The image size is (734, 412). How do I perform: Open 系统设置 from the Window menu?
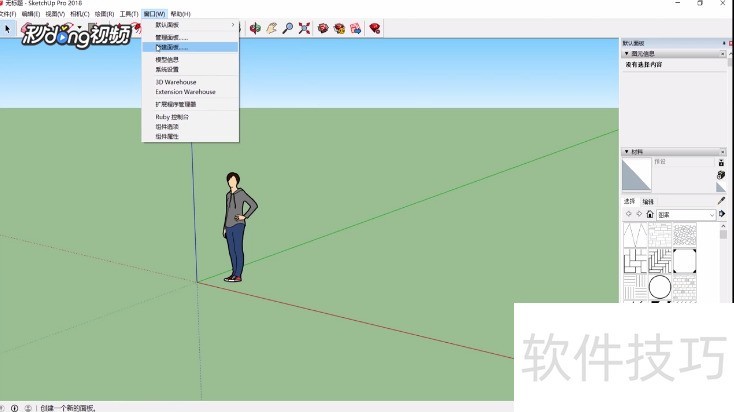pos(191,69)
